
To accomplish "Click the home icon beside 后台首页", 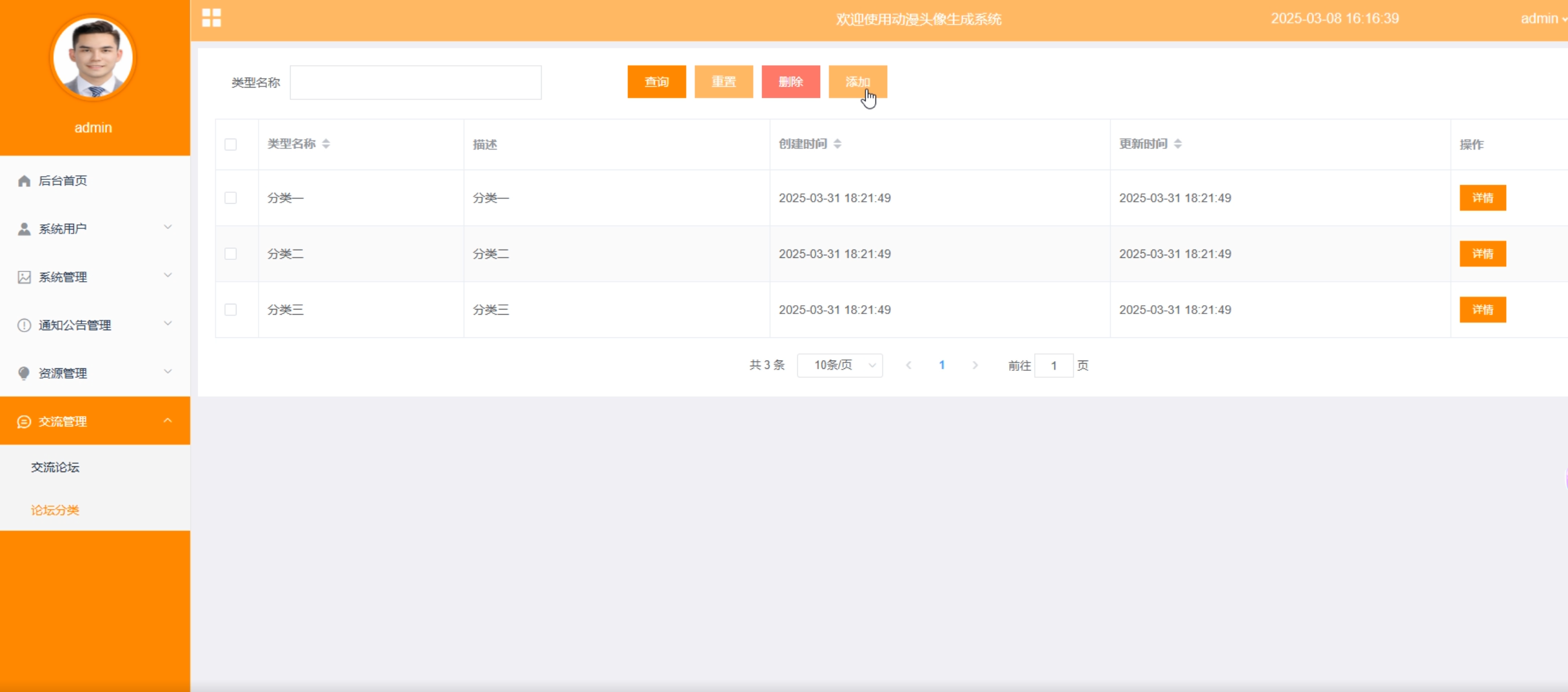I will 24,181.
